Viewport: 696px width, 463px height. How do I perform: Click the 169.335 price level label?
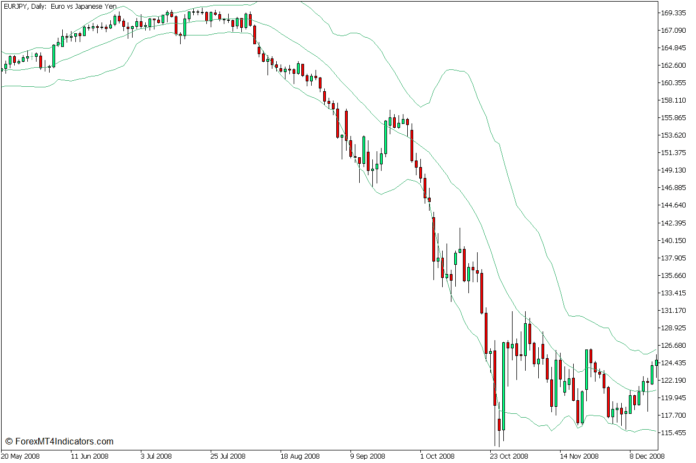coord(675,13)
